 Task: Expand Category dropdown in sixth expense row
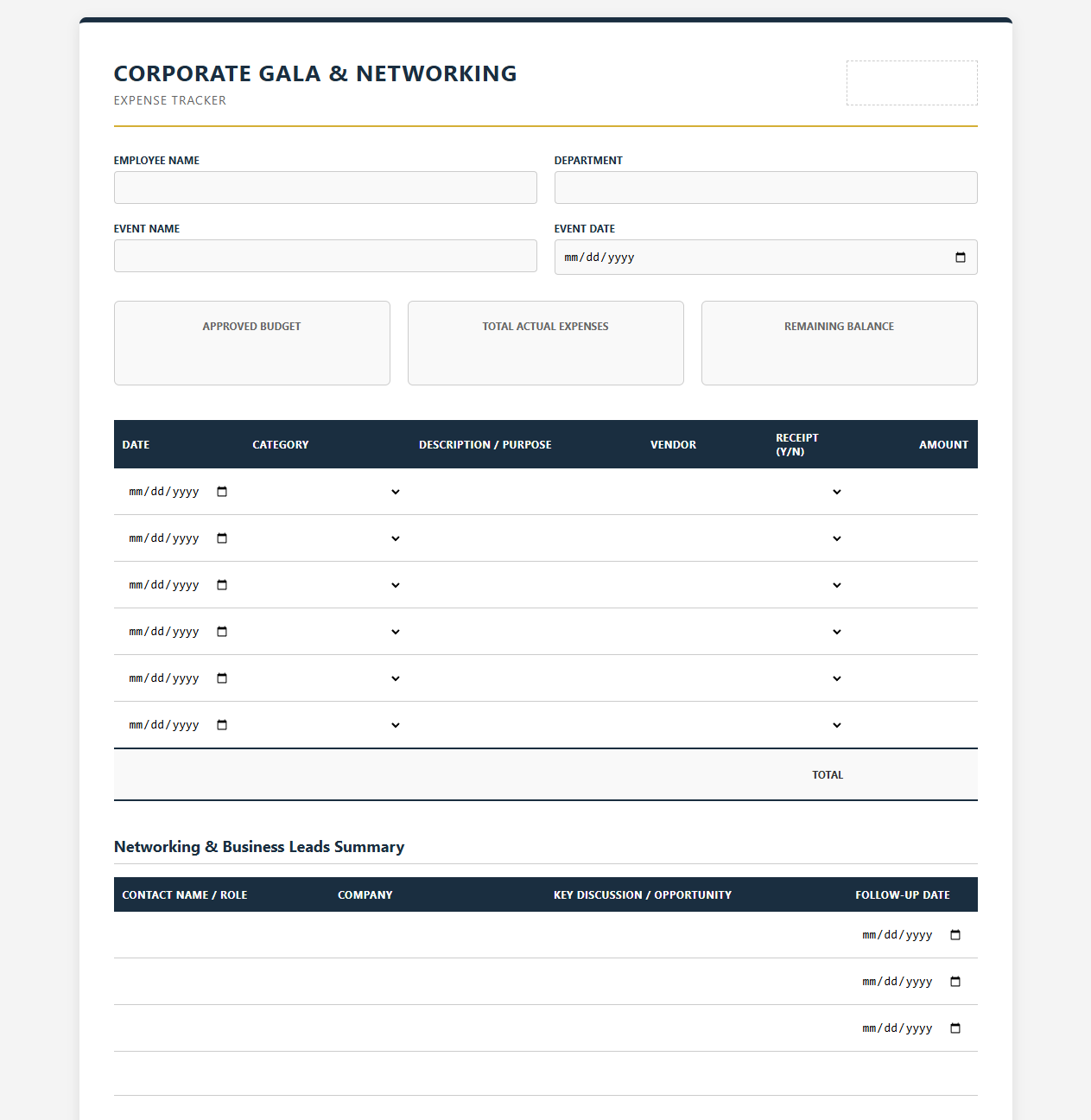click(327, 725)
